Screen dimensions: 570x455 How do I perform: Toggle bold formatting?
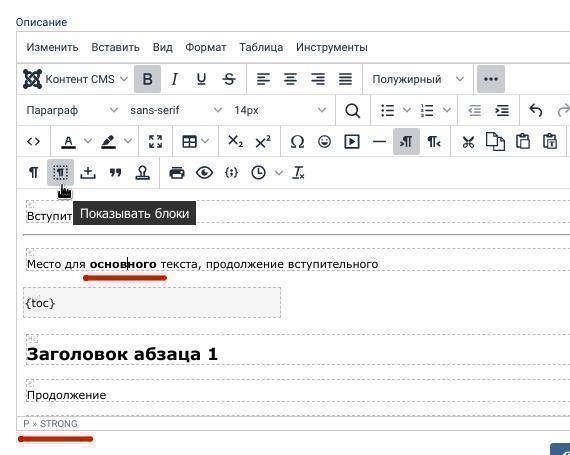pos(148,79)
